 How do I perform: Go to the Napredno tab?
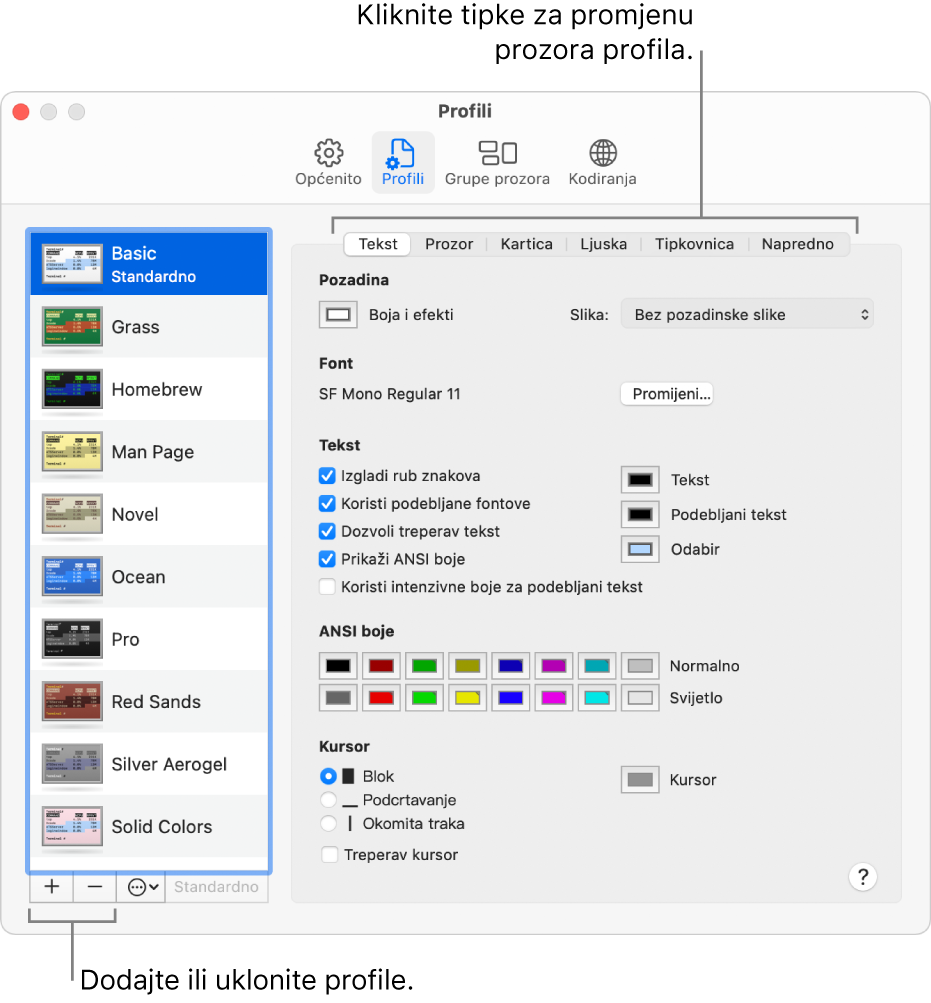[797, 244]
